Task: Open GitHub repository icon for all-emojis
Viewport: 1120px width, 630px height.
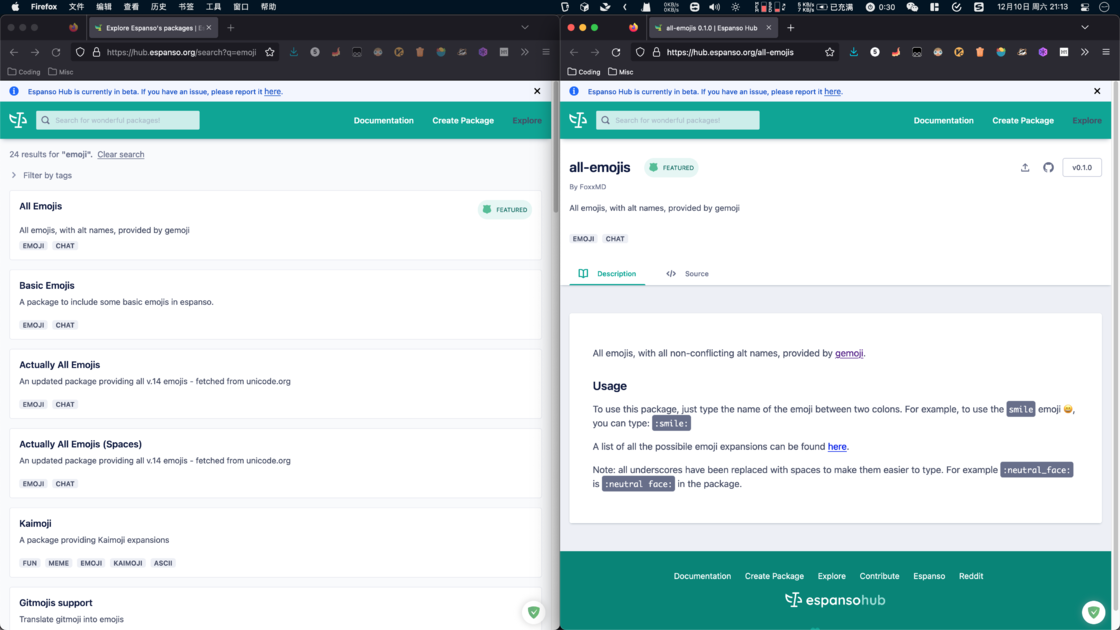Action: 1048,168
